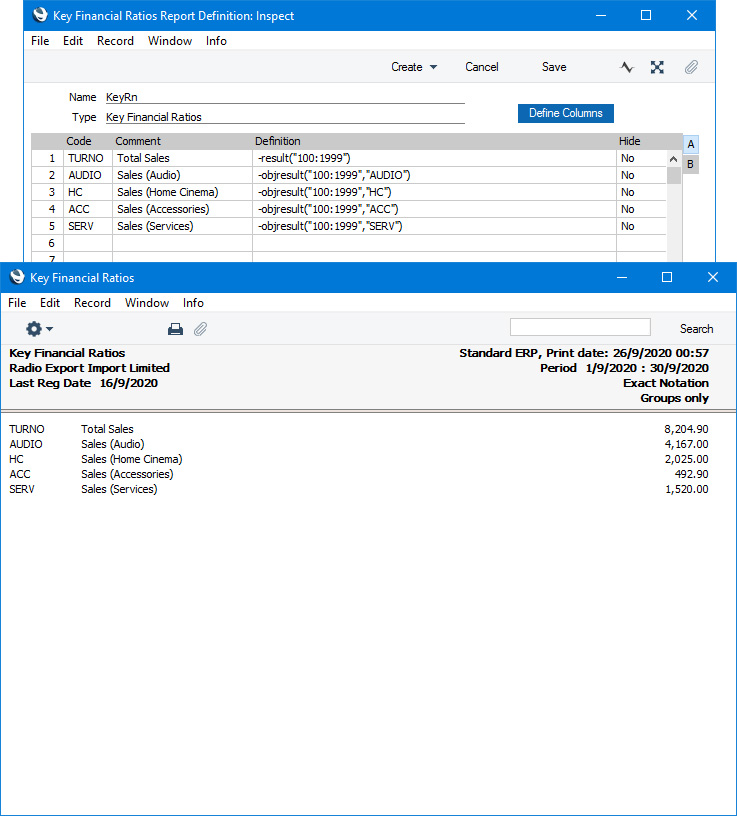Click Sales (Services) comment cell in definition table
The width and height of the screenshot is (737, 816).
[x=182, y=226]
